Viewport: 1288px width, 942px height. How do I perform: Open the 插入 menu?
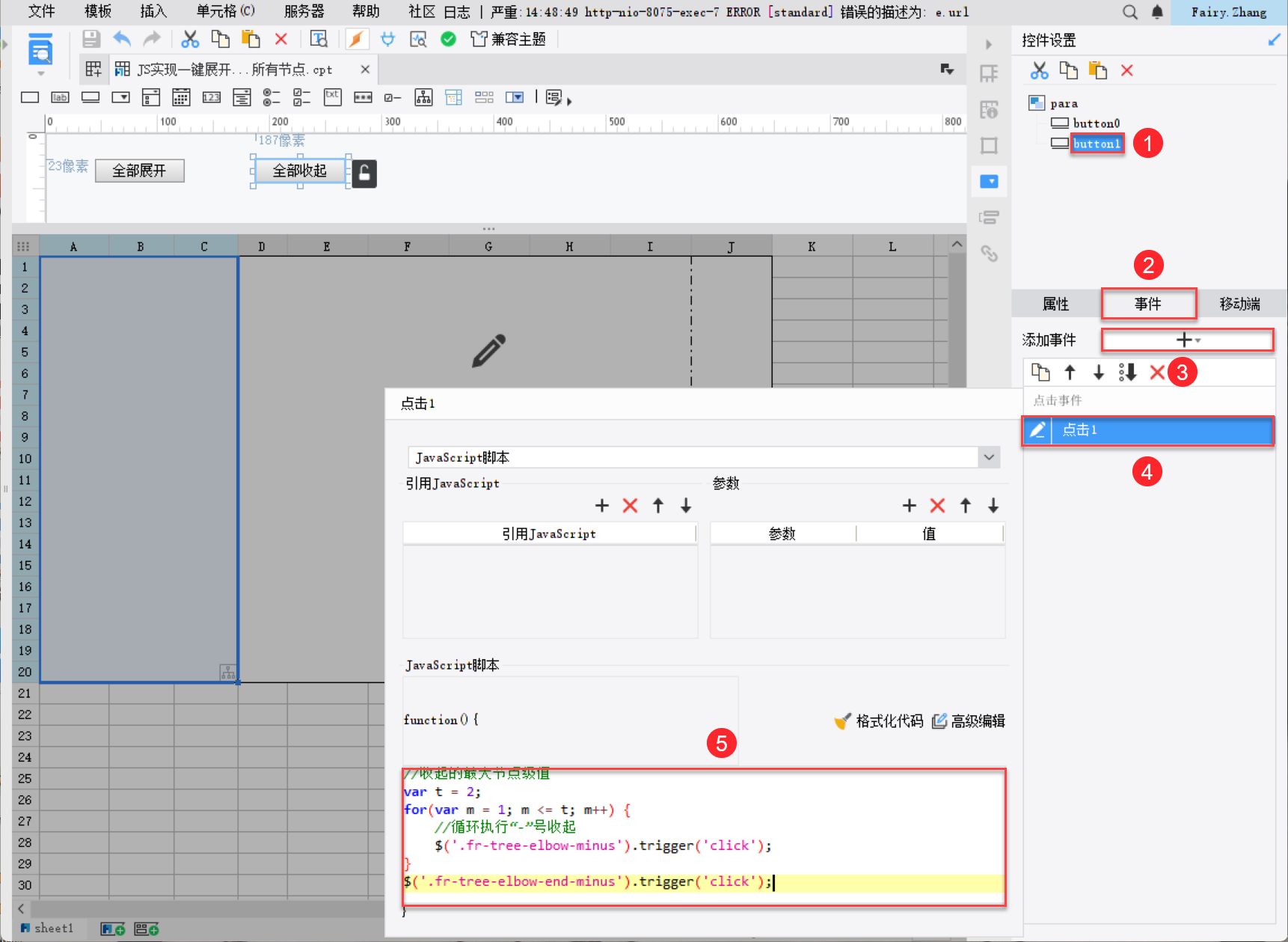pyautogui.click(x=153, y=11)
